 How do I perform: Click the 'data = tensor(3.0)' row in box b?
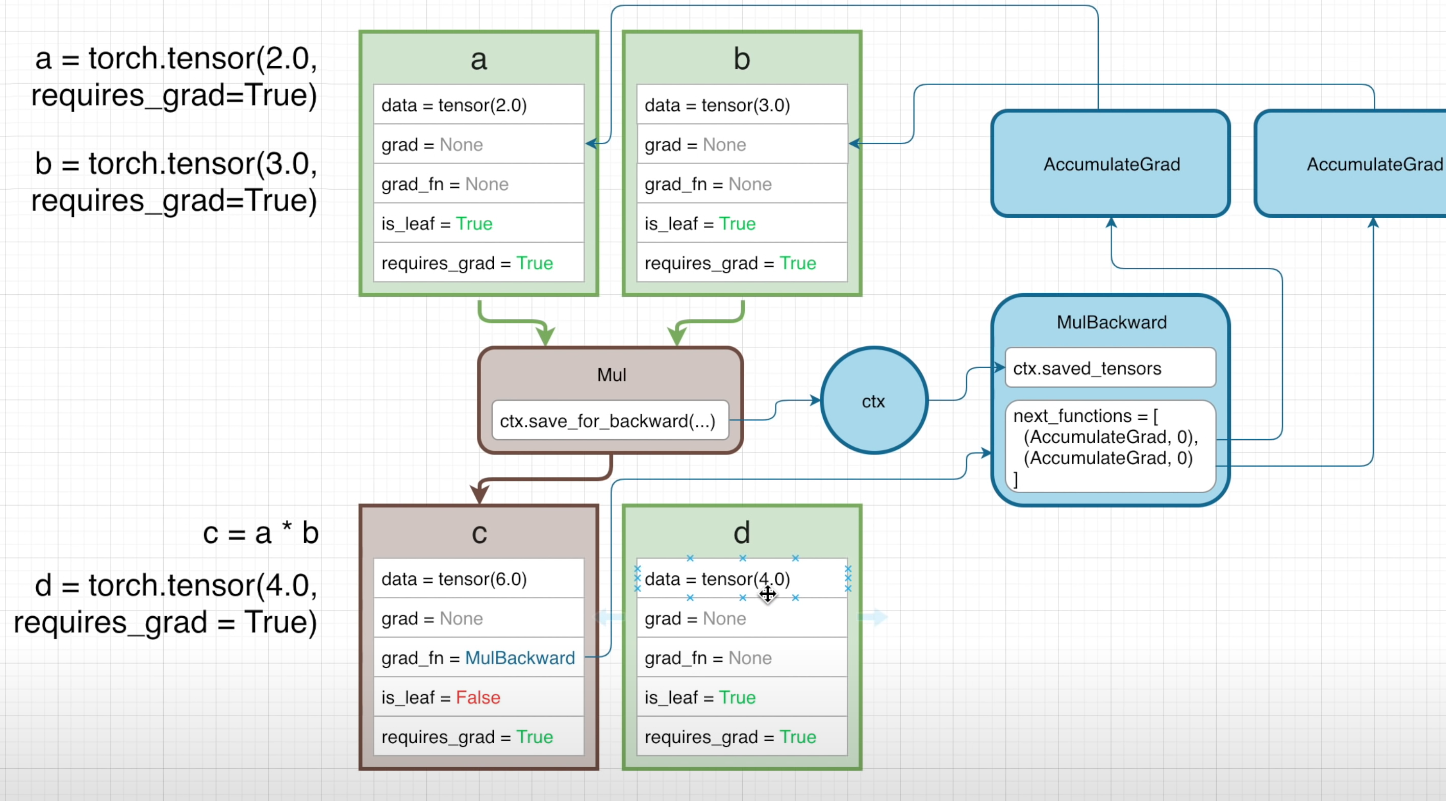[x=742, y=105]
